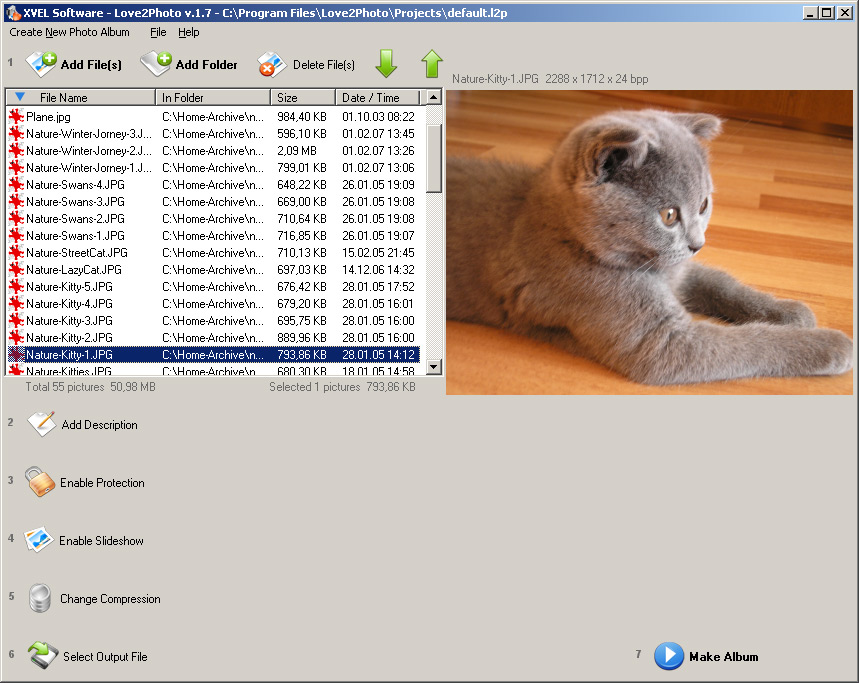Screen dimensions: 859x683
Task: Click the Enable Protection label
Action: click(102, 483)
